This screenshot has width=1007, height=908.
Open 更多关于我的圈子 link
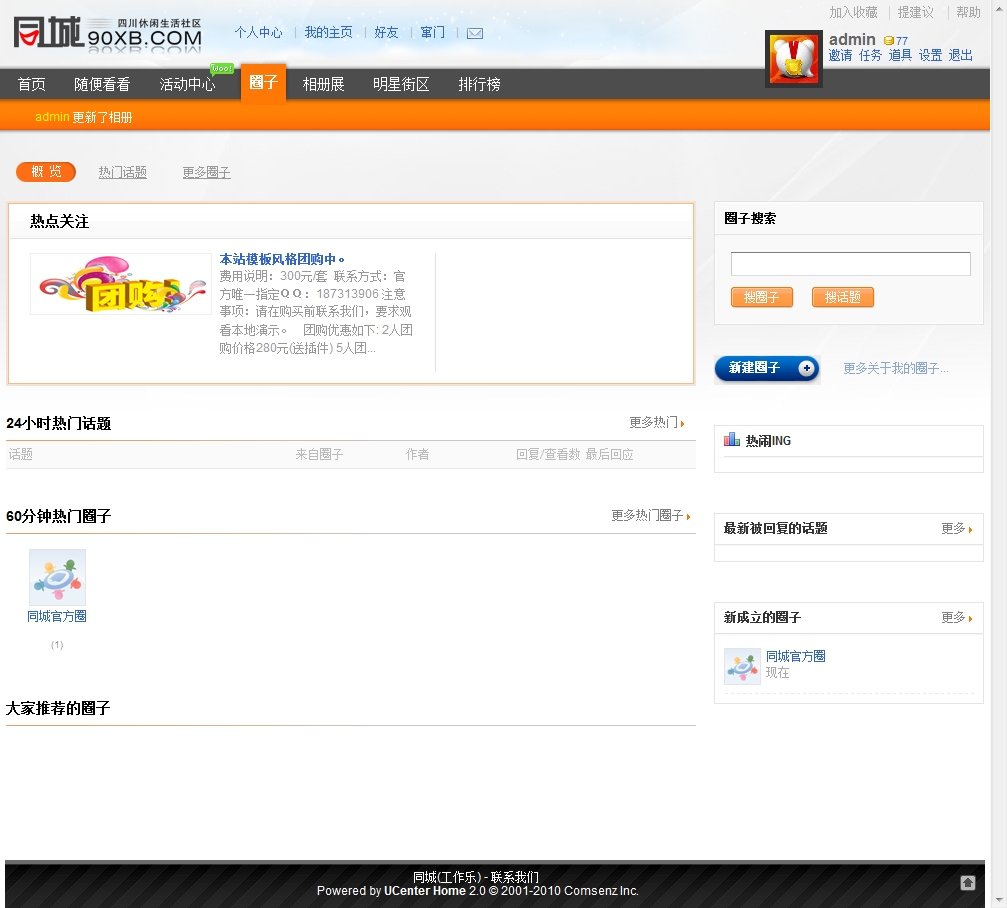pos(895,368)
